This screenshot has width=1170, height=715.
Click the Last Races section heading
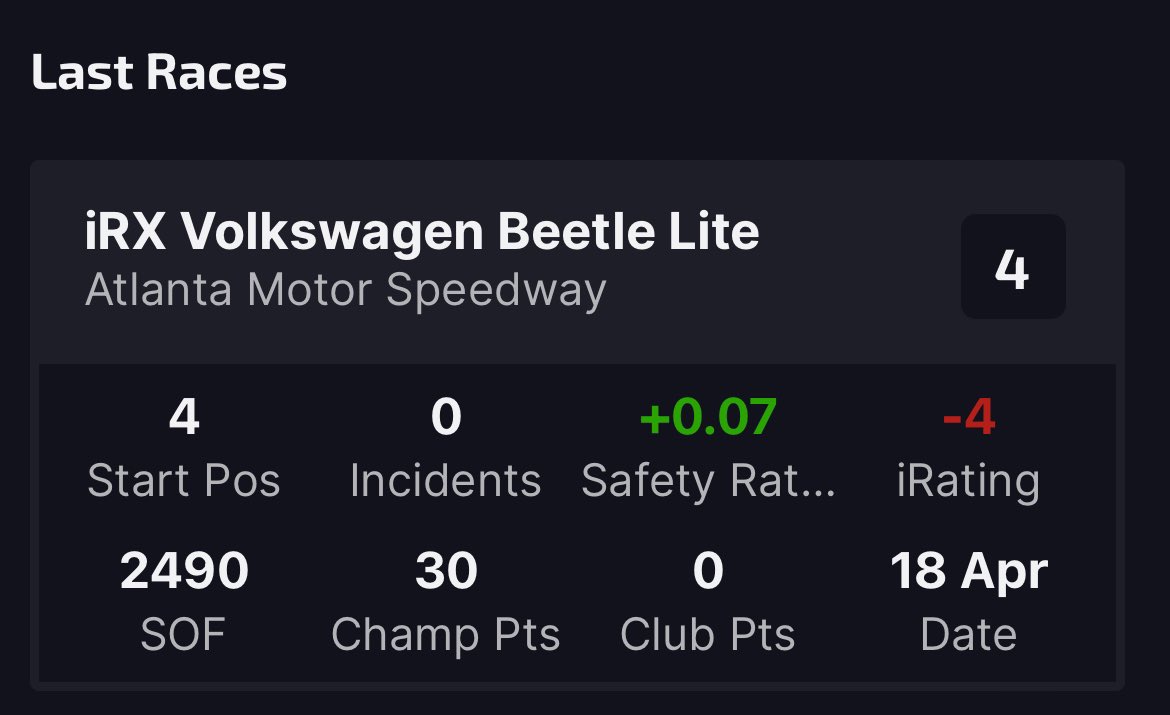159,72
